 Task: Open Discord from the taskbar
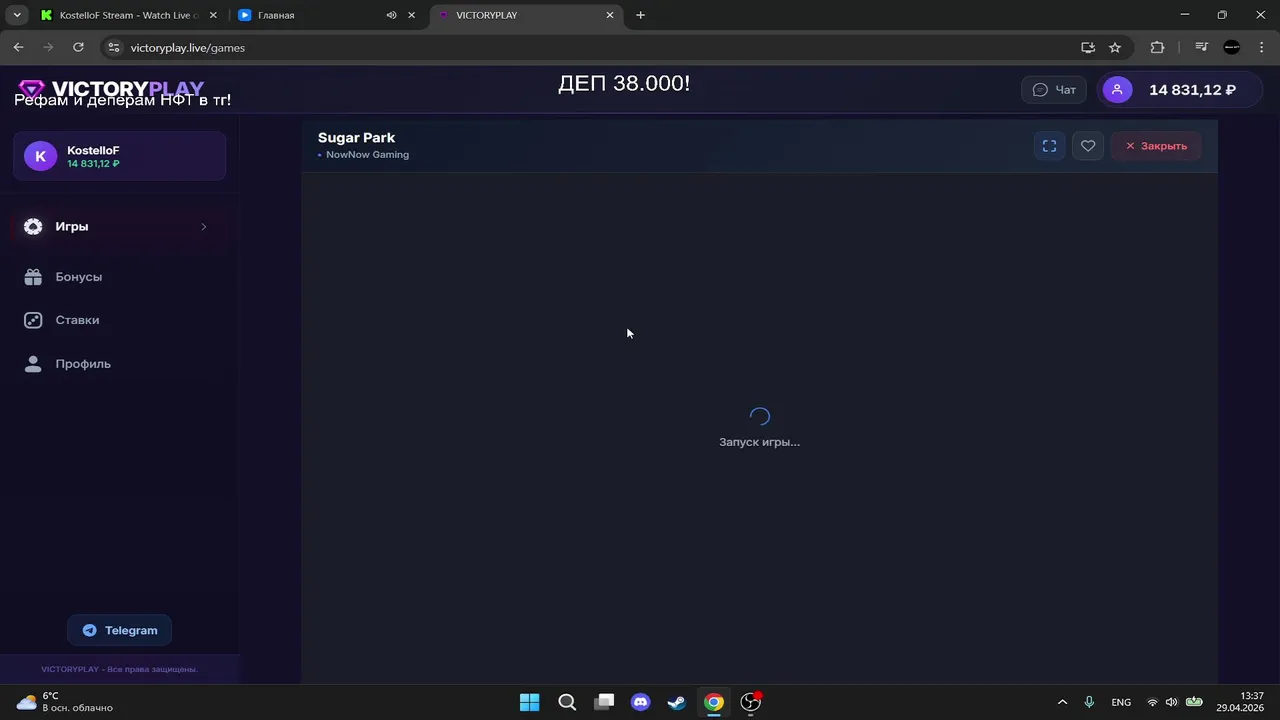[x=640, y=702]
